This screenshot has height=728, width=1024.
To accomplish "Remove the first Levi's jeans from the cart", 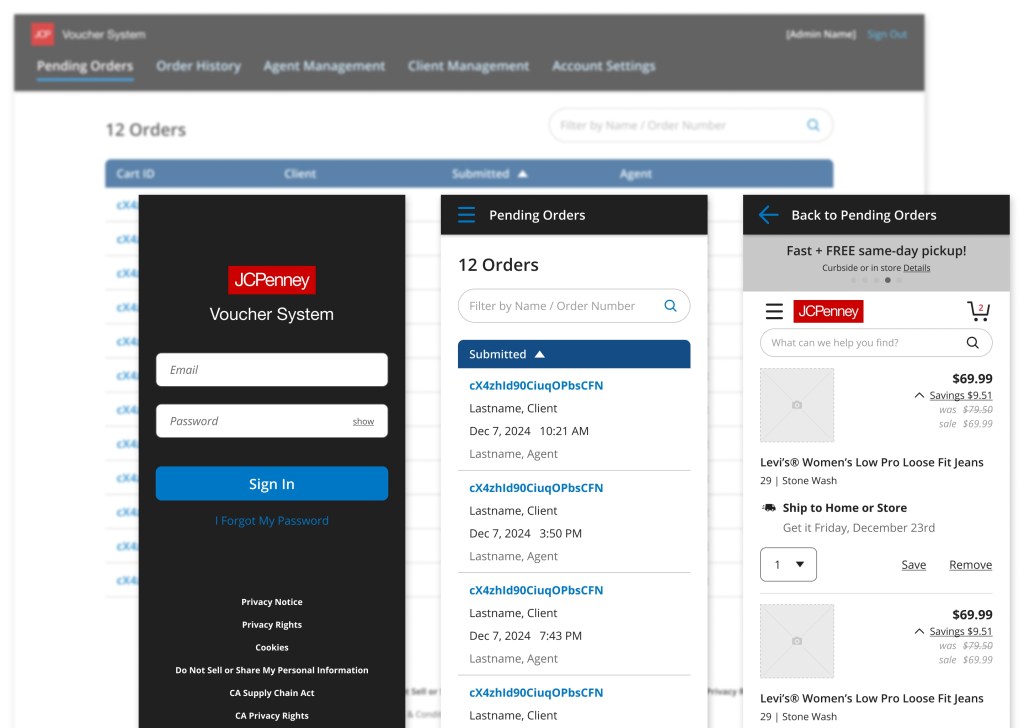I will coord(969,564).
